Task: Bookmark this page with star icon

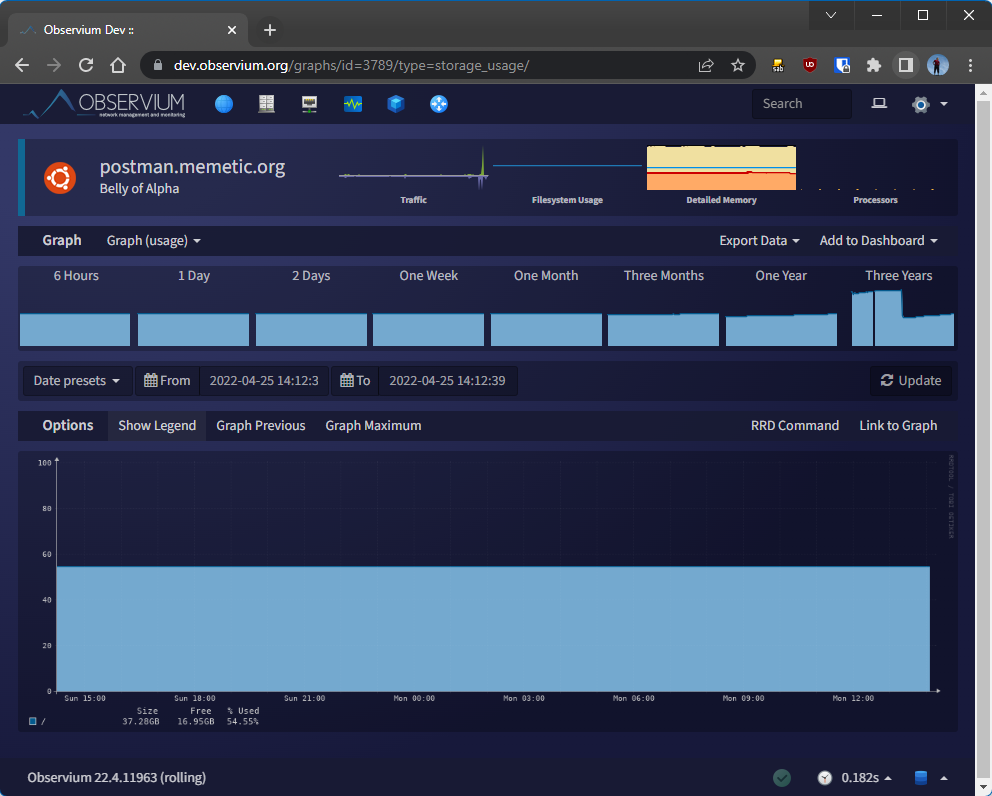Action: (x=738, y=65)
